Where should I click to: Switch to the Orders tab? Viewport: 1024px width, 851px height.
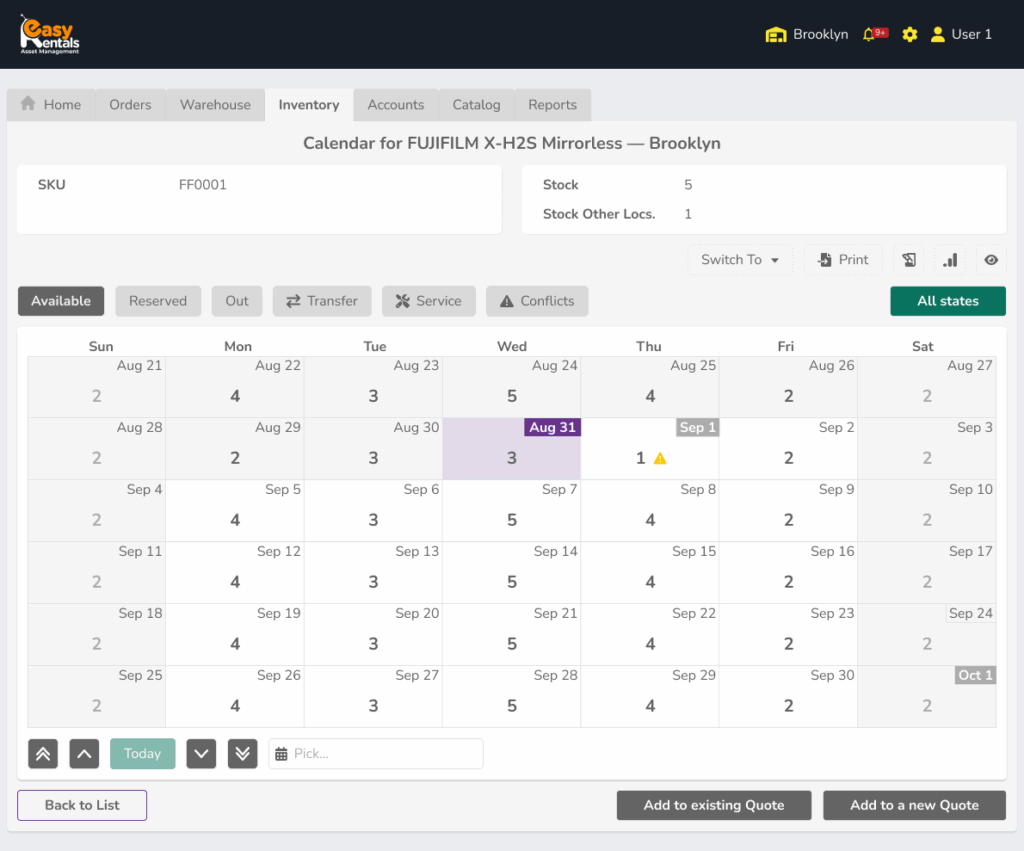[130, 104]
